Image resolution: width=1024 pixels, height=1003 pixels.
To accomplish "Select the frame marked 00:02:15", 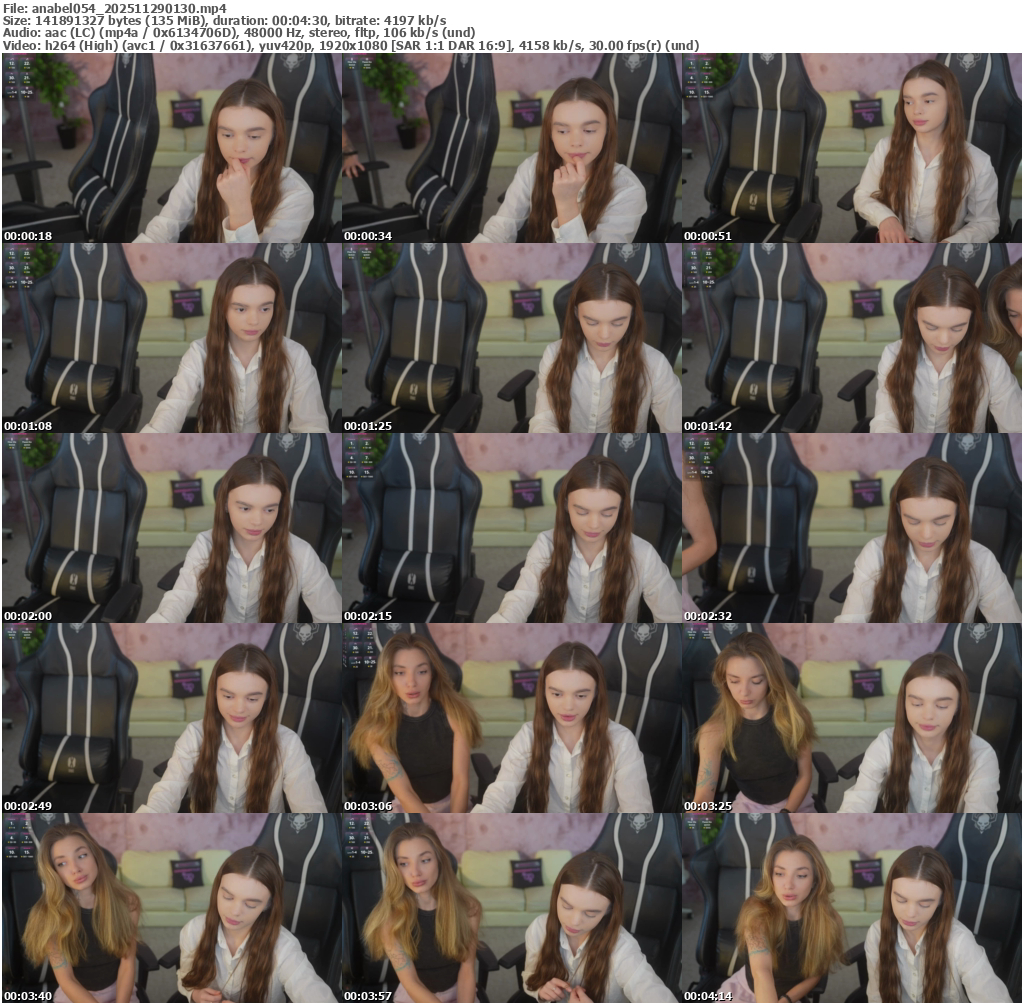I will pos(512,528).
